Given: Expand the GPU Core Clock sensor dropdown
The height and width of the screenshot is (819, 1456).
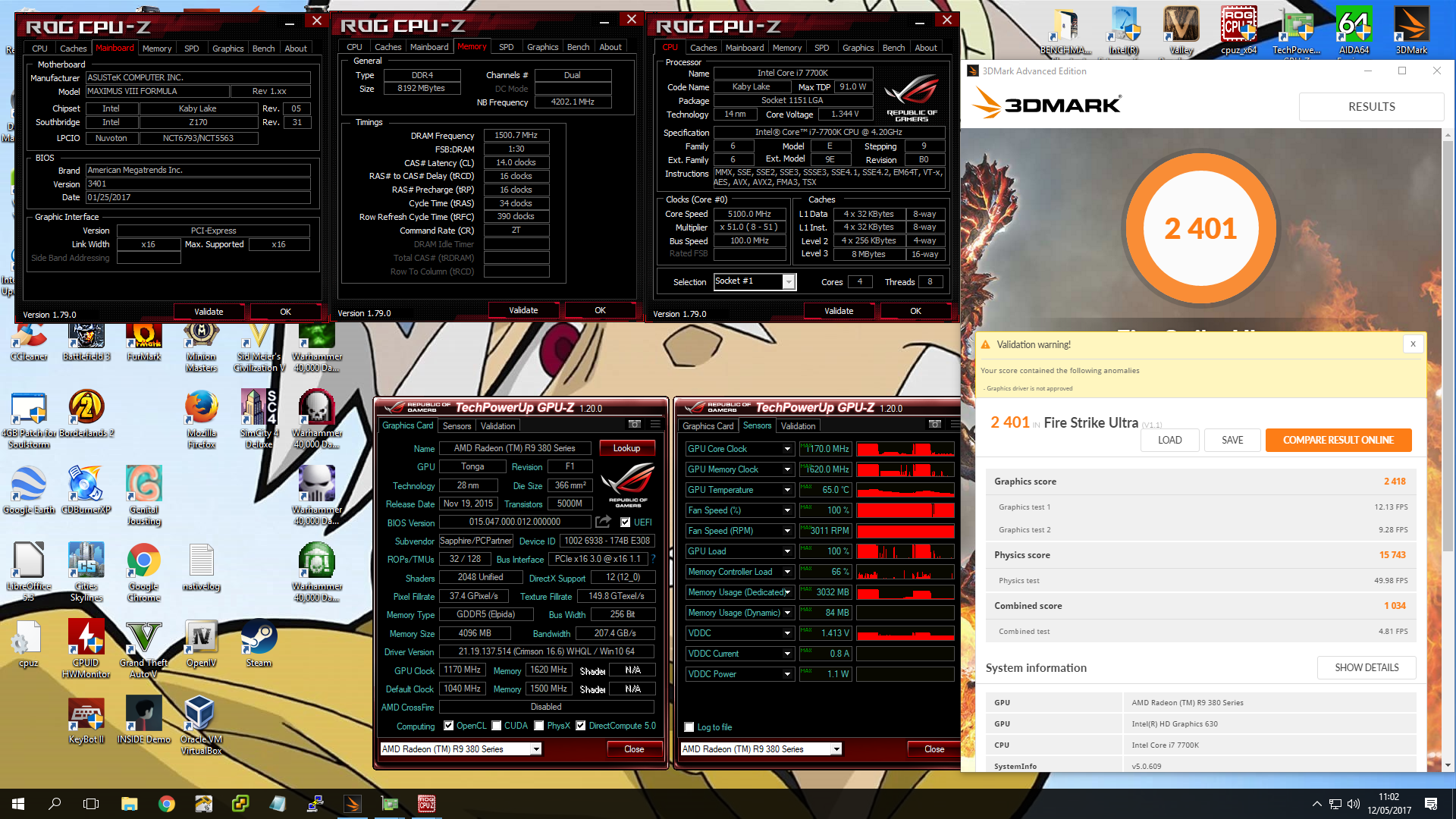Looking at the screenshot, I should click(x=787, y=449).
